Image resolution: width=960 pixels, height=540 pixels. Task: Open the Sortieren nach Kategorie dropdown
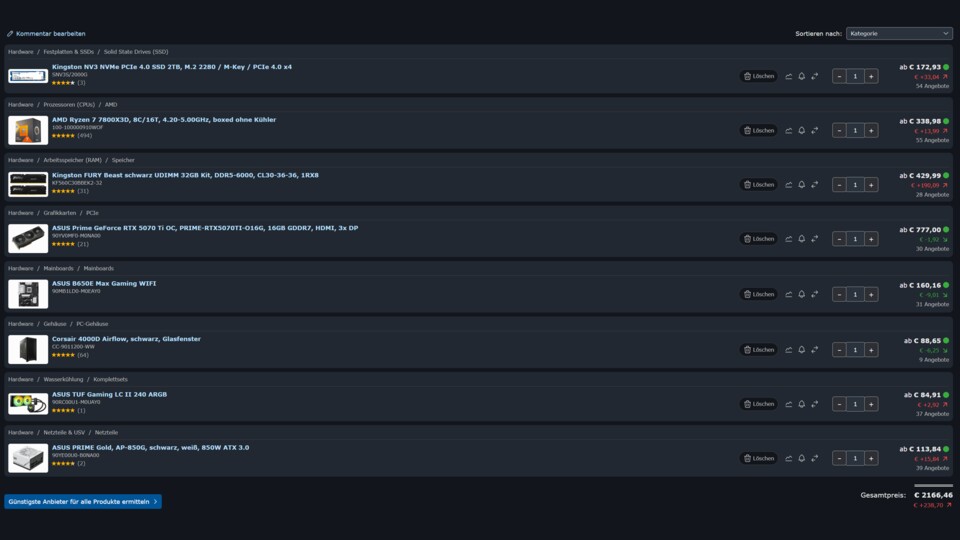(899, 34)
